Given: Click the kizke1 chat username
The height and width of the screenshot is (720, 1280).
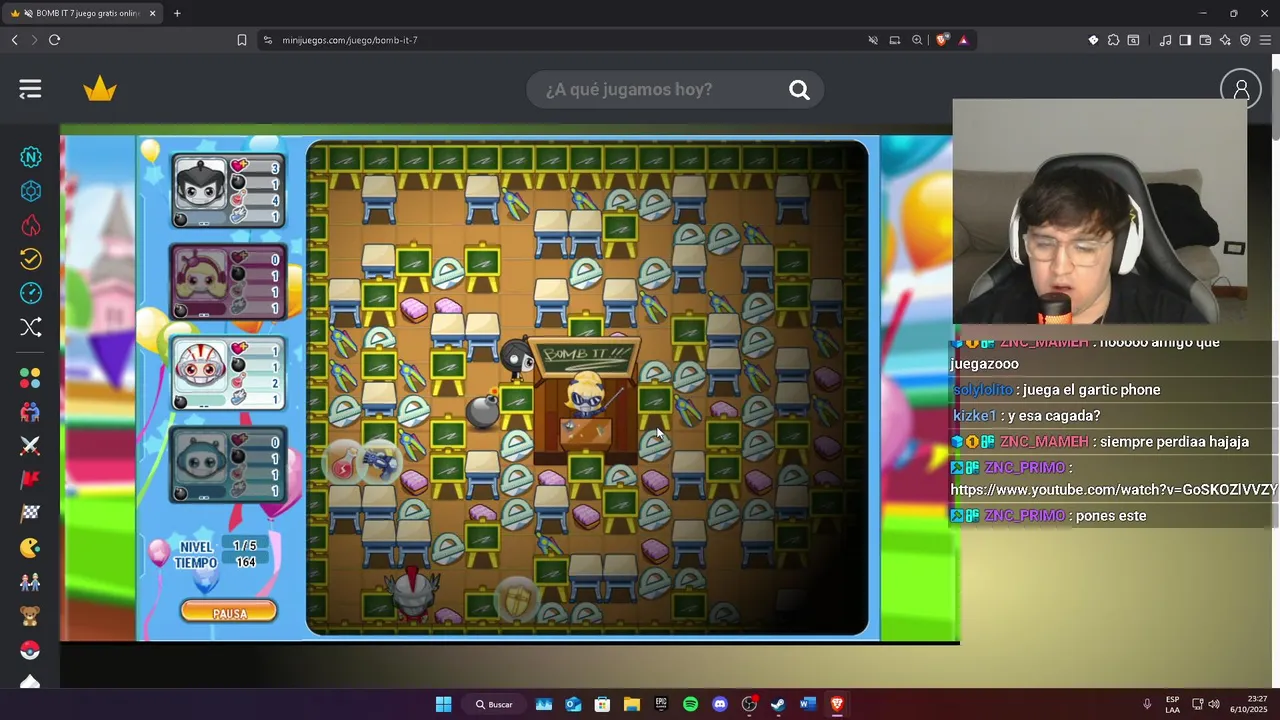Looking at the screenshot, I should tap(974, 416).
